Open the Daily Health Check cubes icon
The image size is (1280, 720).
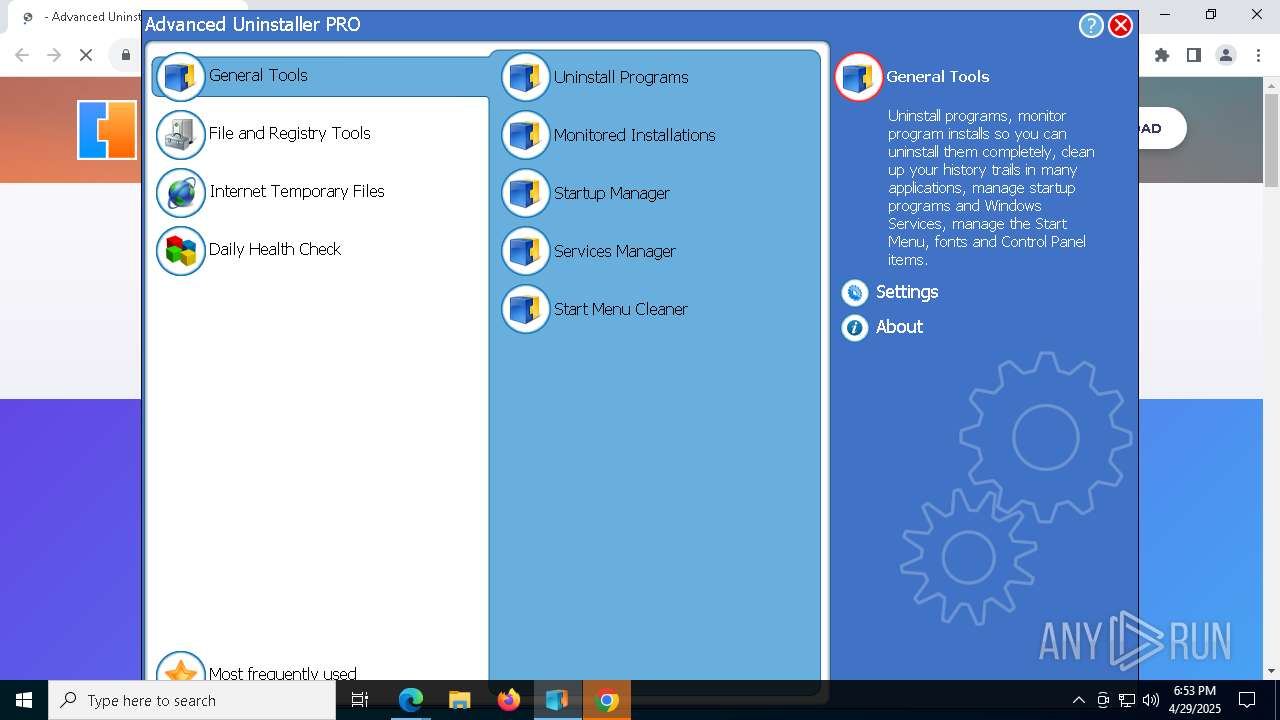[x=181, y=251]
